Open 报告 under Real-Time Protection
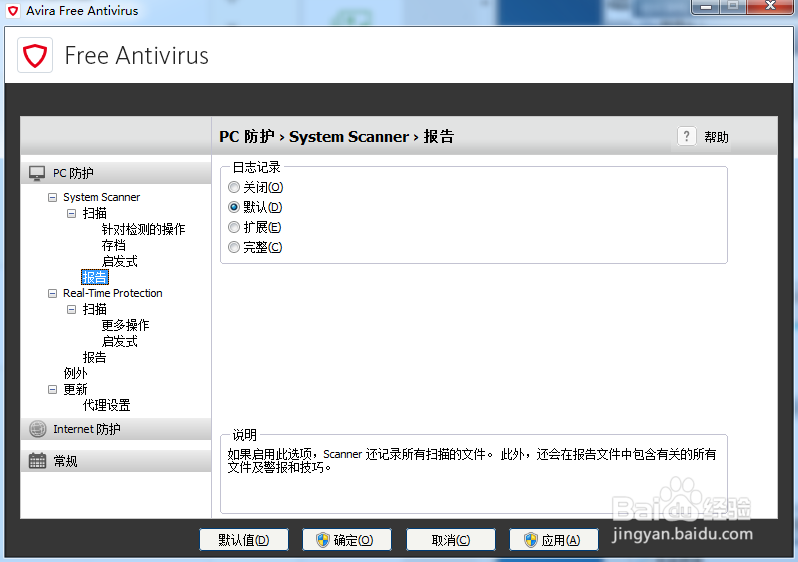This screenshot has height=562, width=798. (95, 357)
